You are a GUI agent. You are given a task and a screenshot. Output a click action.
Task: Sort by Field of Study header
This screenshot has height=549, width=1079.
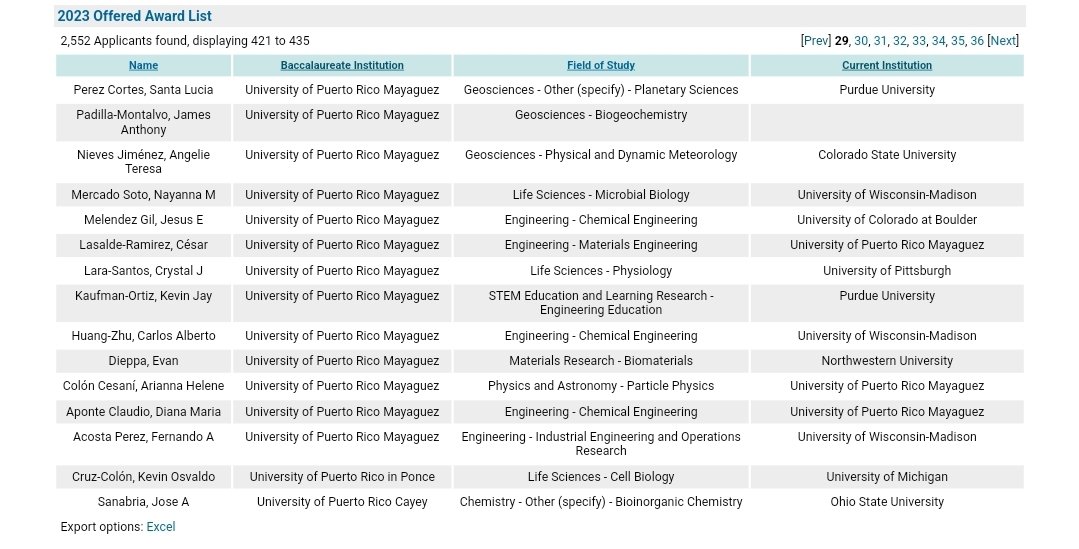pyautogui.click(x=601, y=65)
